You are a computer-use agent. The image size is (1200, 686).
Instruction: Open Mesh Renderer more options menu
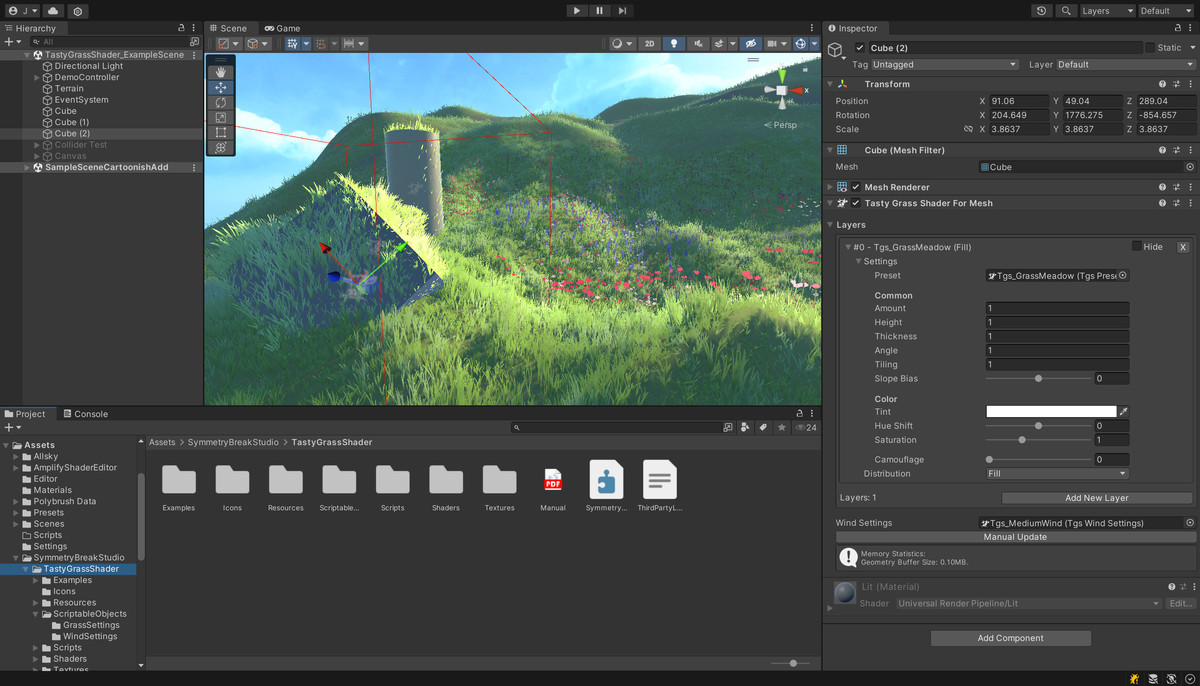pyautogui.click(x=1190, y=187)
